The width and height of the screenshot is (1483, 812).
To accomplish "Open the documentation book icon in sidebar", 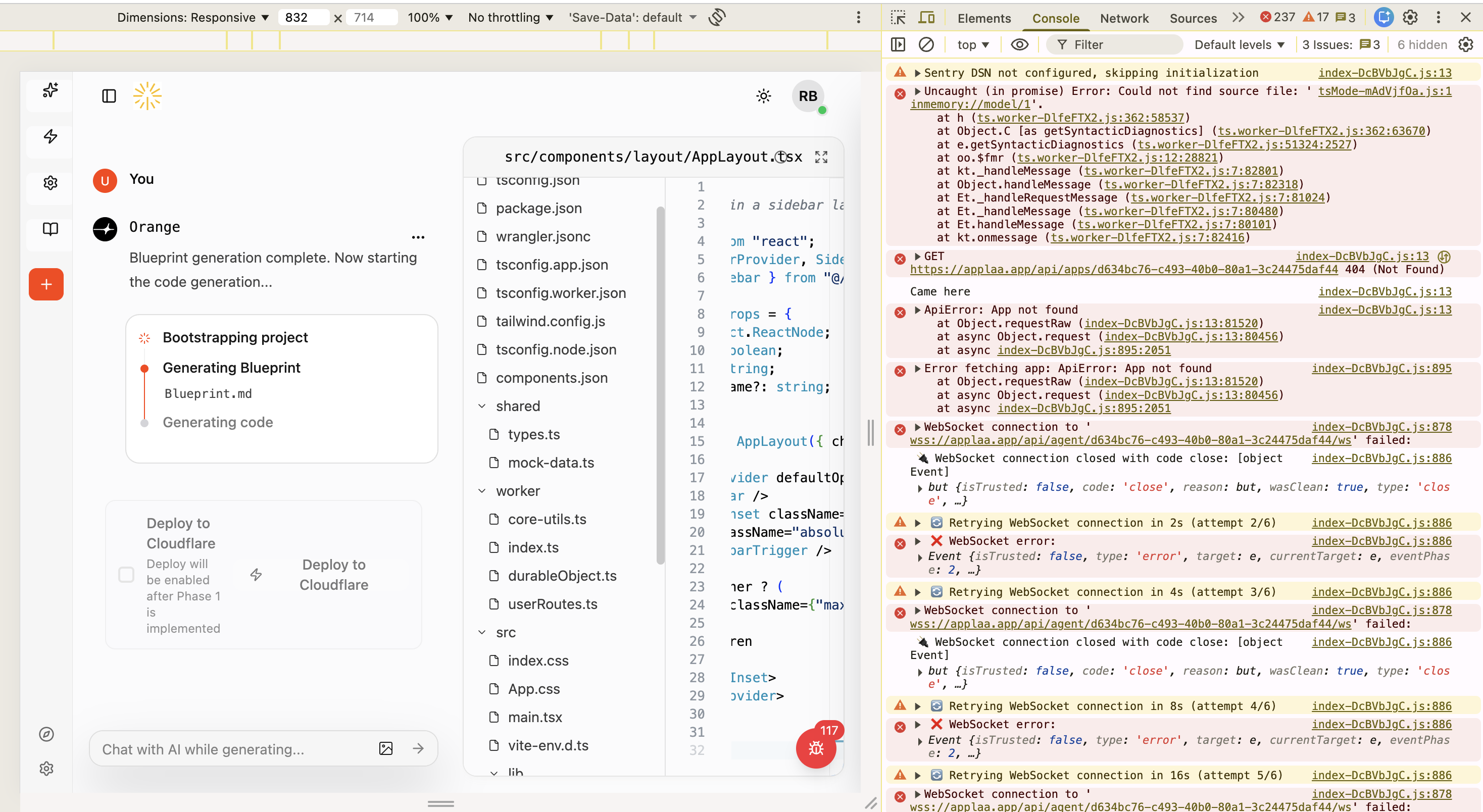I will 50,228.
